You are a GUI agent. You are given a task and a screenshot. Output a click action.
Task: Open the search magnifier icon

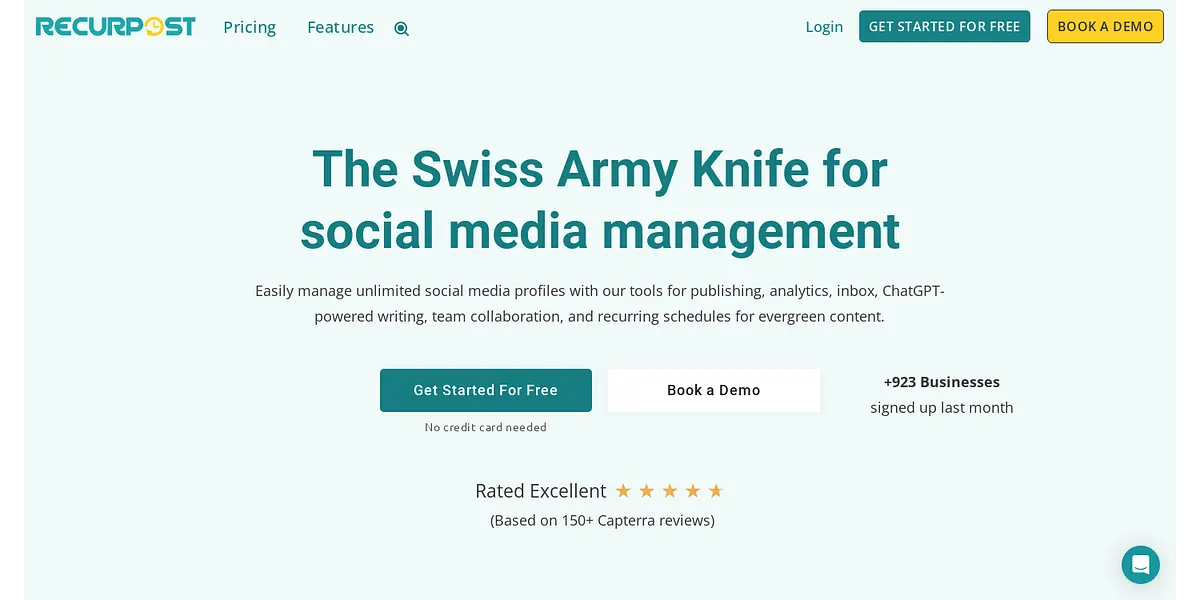coord(401,28)
